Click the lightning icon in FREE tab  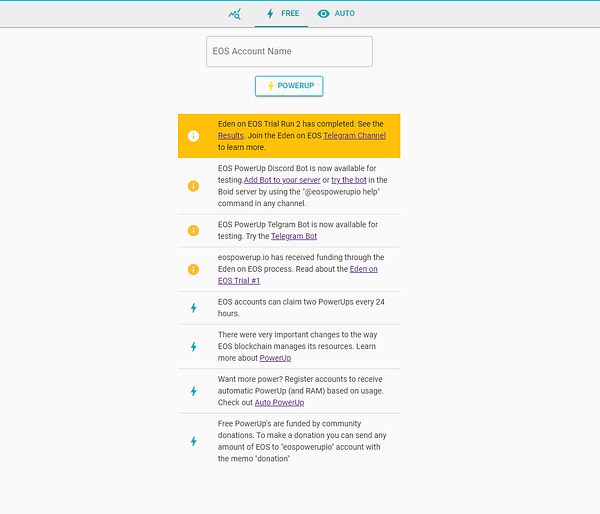[270, 14]
